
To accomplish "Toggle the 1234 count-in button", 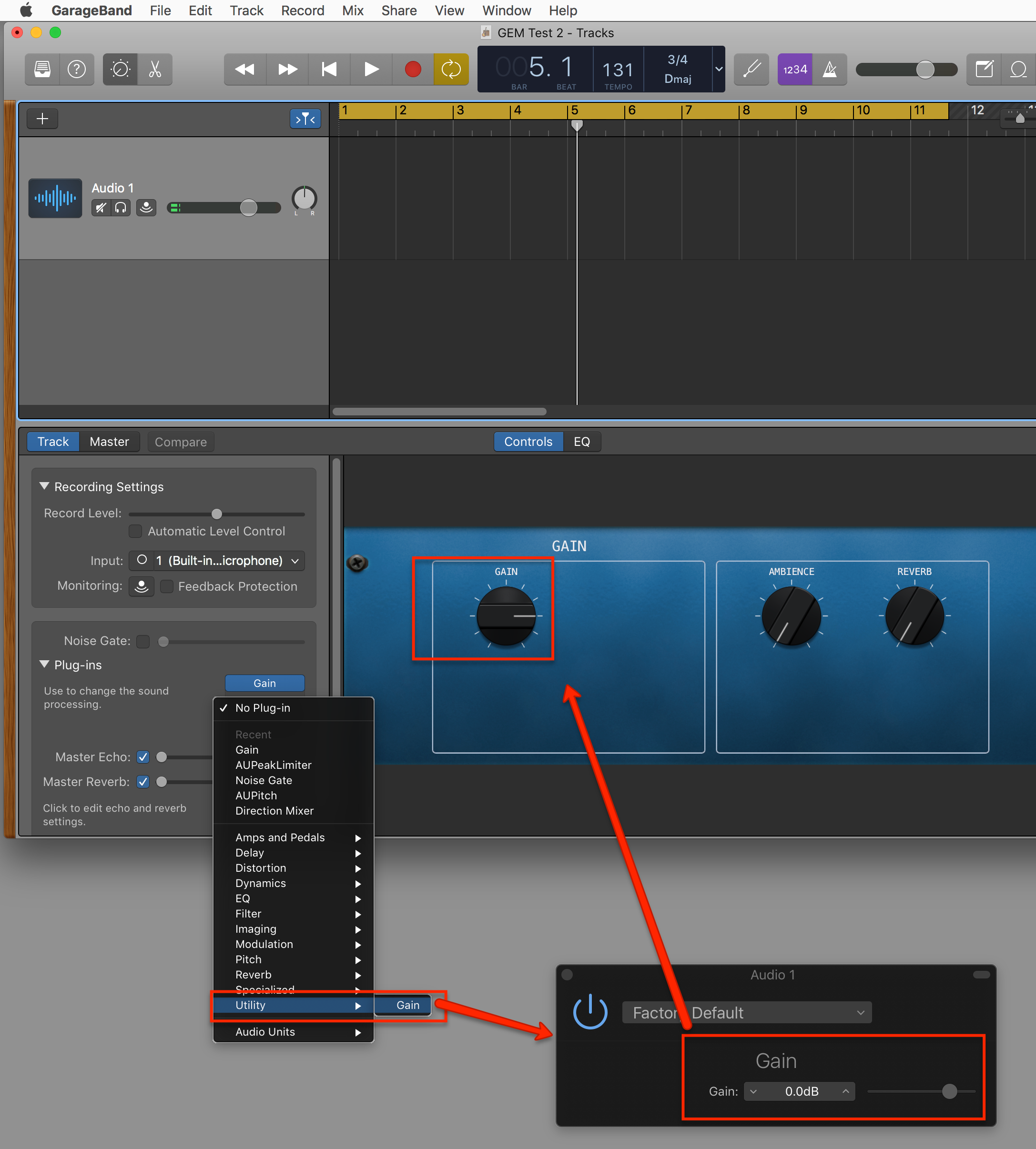I will [x=795, y=70].
